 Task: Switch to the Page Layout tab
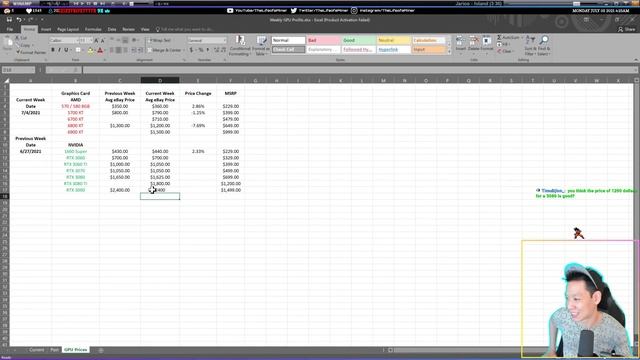point(68,29)
